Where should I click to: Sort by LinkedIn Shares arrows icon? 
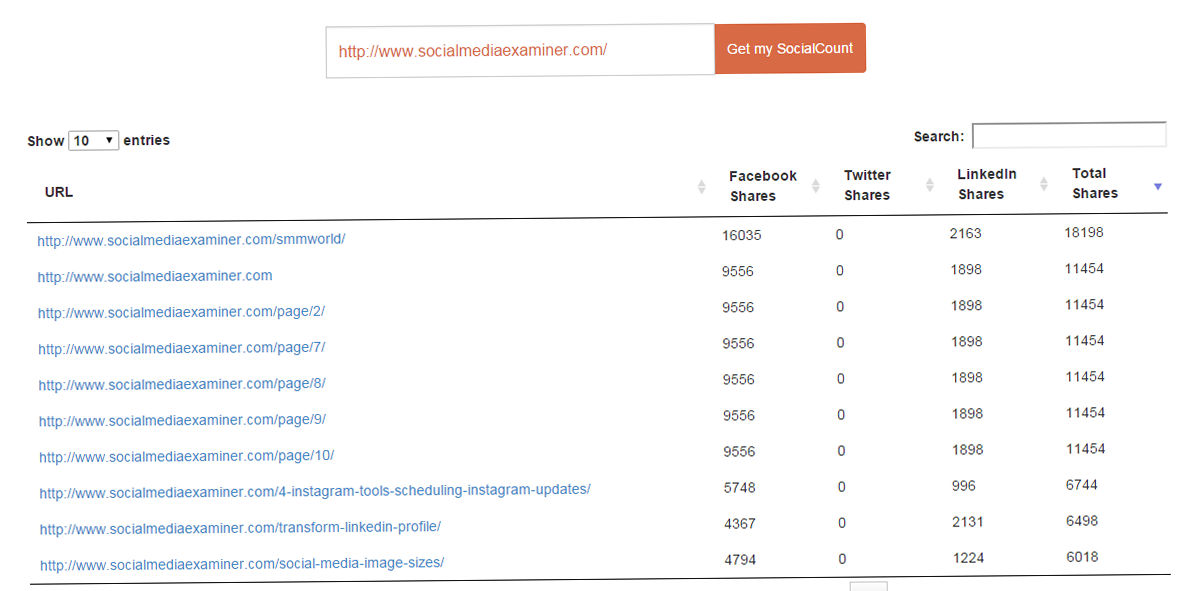coord(1044,184)
